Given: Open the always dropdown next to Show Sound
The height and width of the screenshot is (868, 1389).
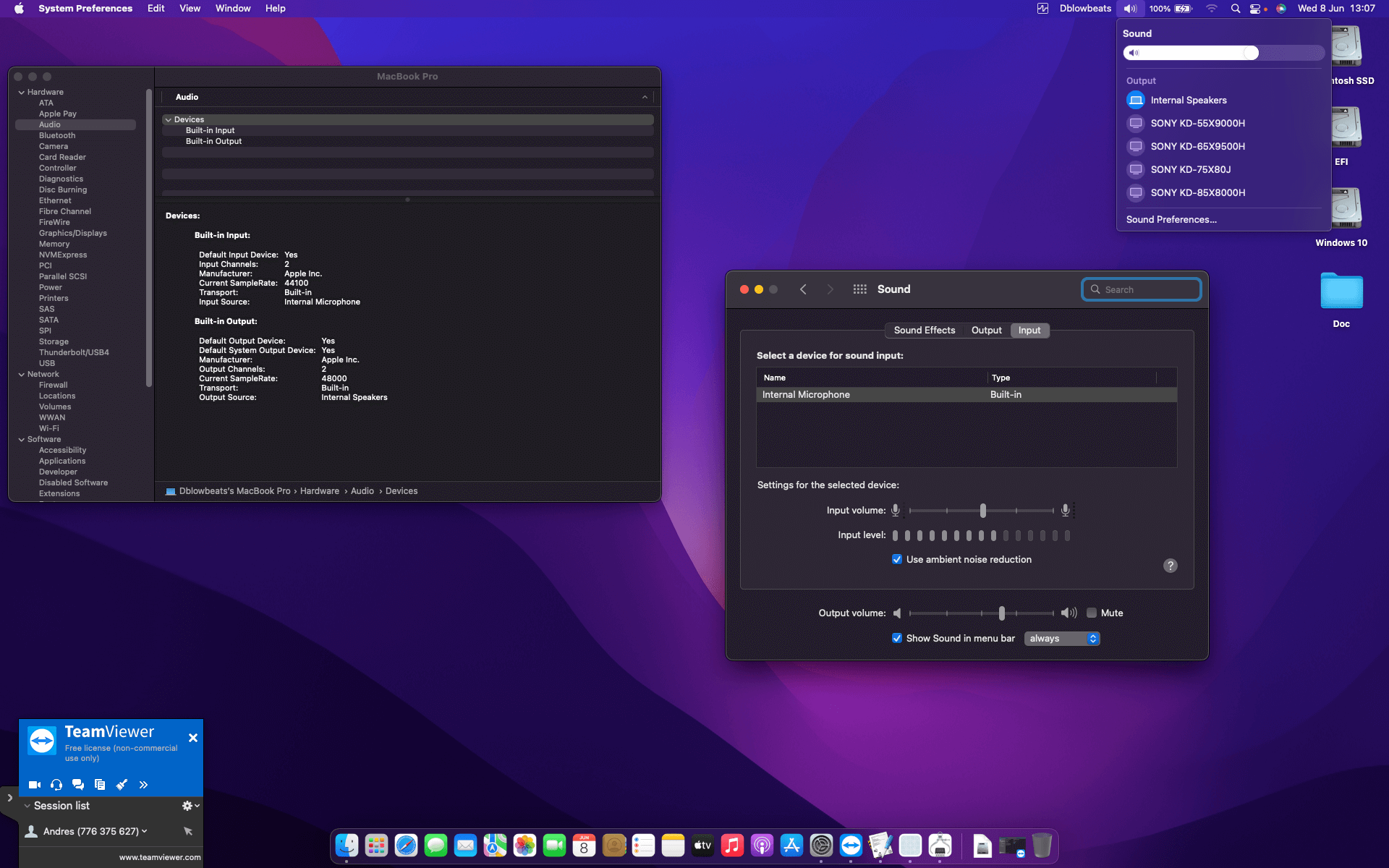Looking at the screenshot, I should click(x=1061, y=638).
